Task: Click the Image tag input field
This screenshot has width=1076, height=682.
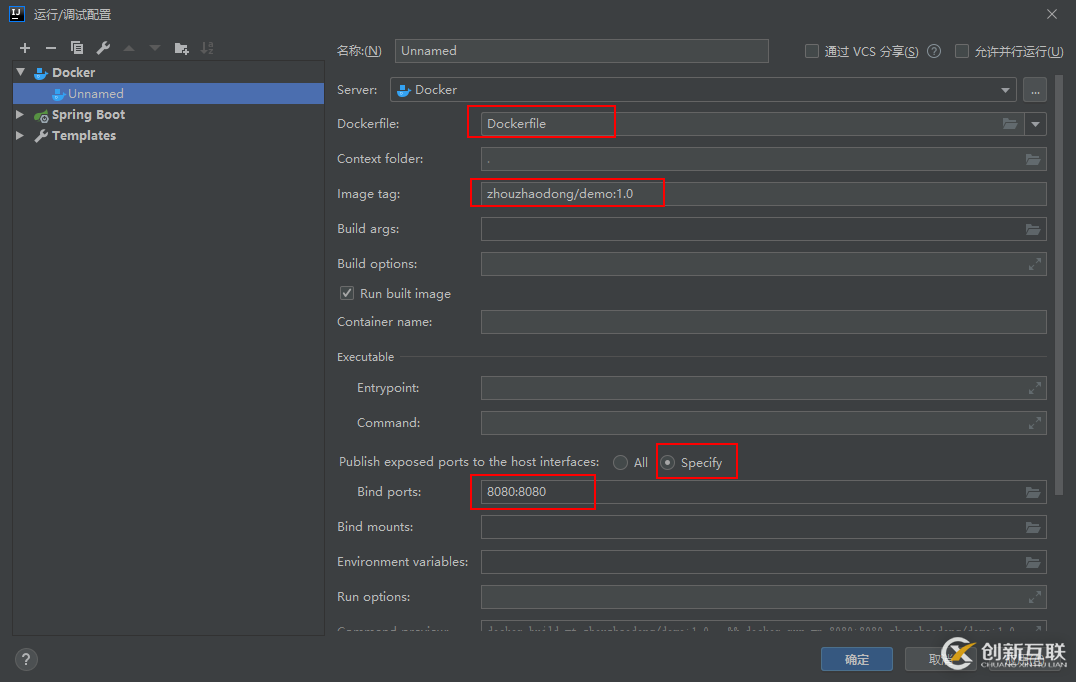Action: point(760,194)
